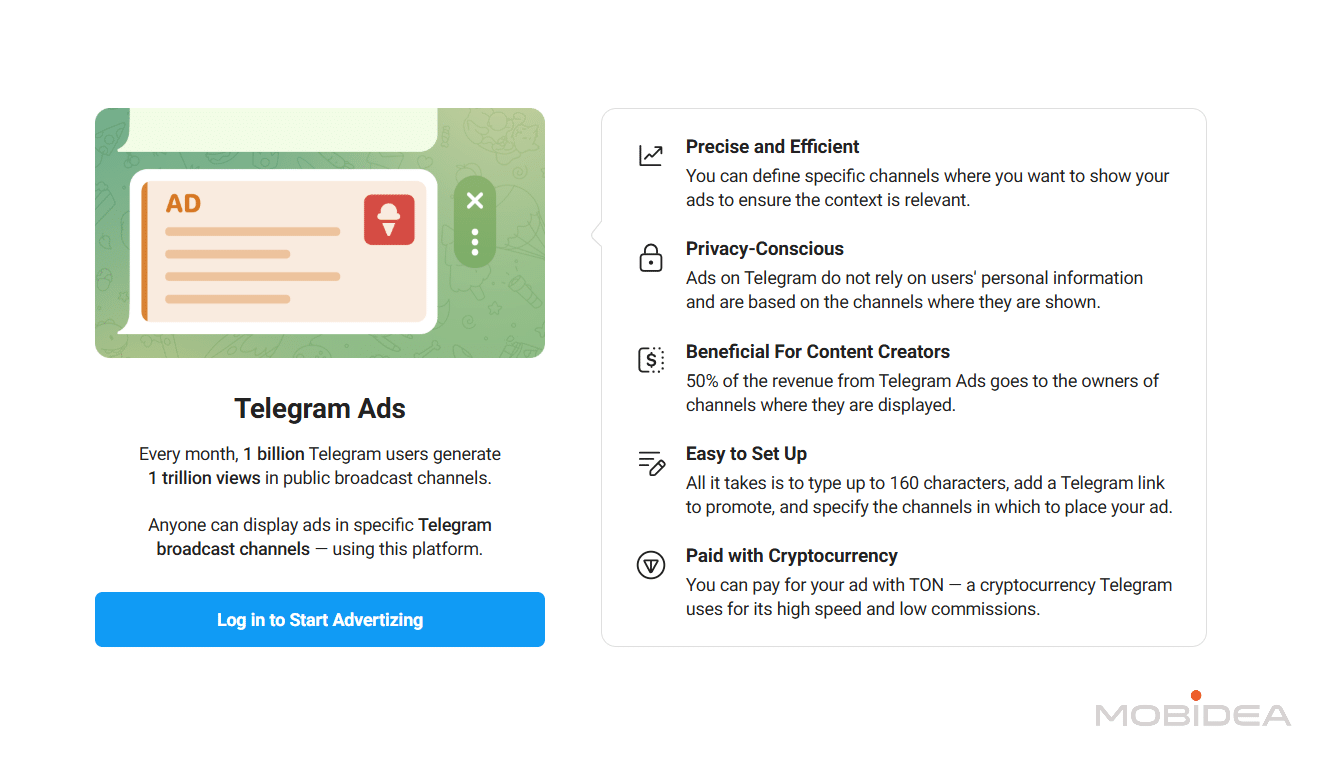
Task: Click the features panel pointer arrow
Action: click(x=596, y=232)
